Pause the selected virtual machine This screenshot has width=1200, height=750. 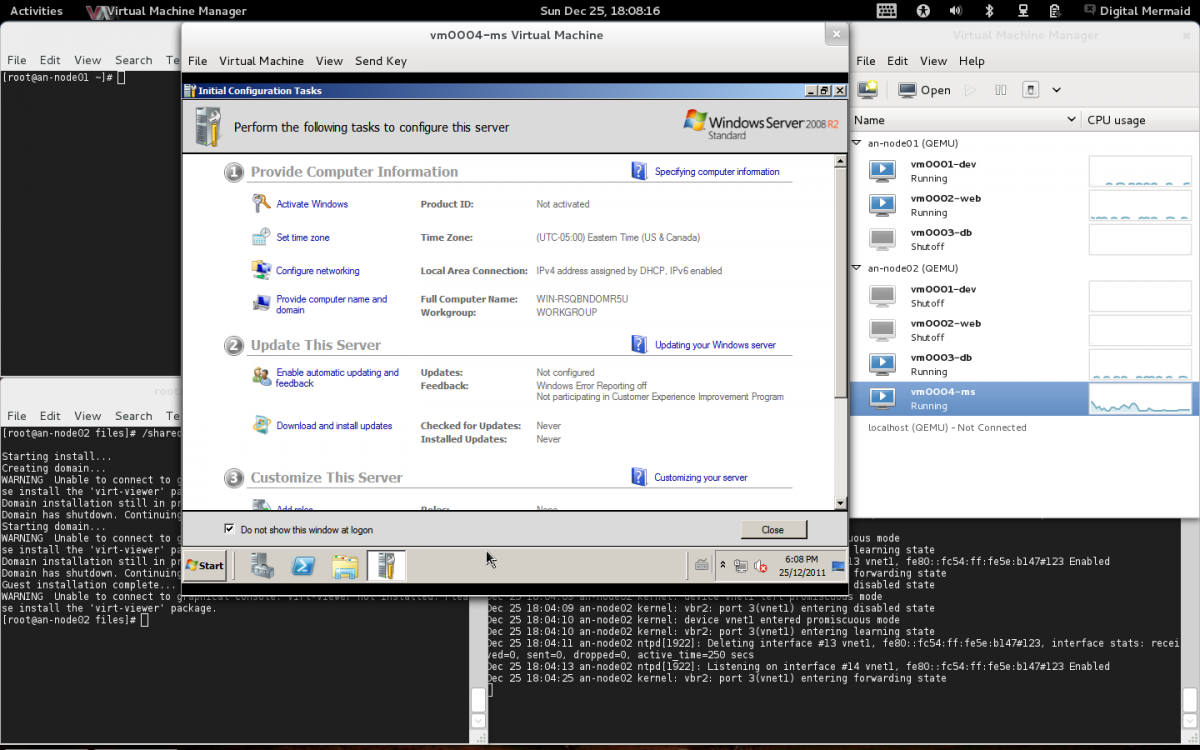(1000, 90)
